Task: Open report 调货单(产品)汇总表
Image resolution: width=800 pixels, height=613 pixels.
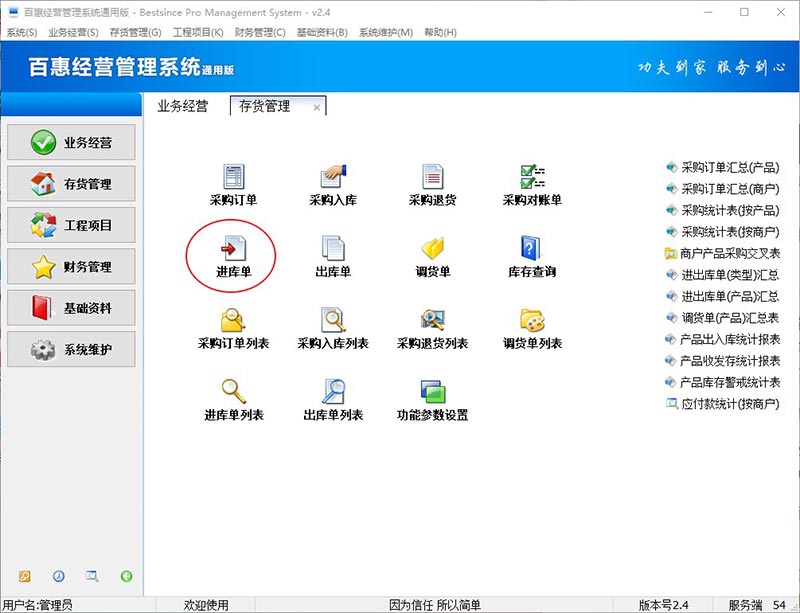Action: 723,318
